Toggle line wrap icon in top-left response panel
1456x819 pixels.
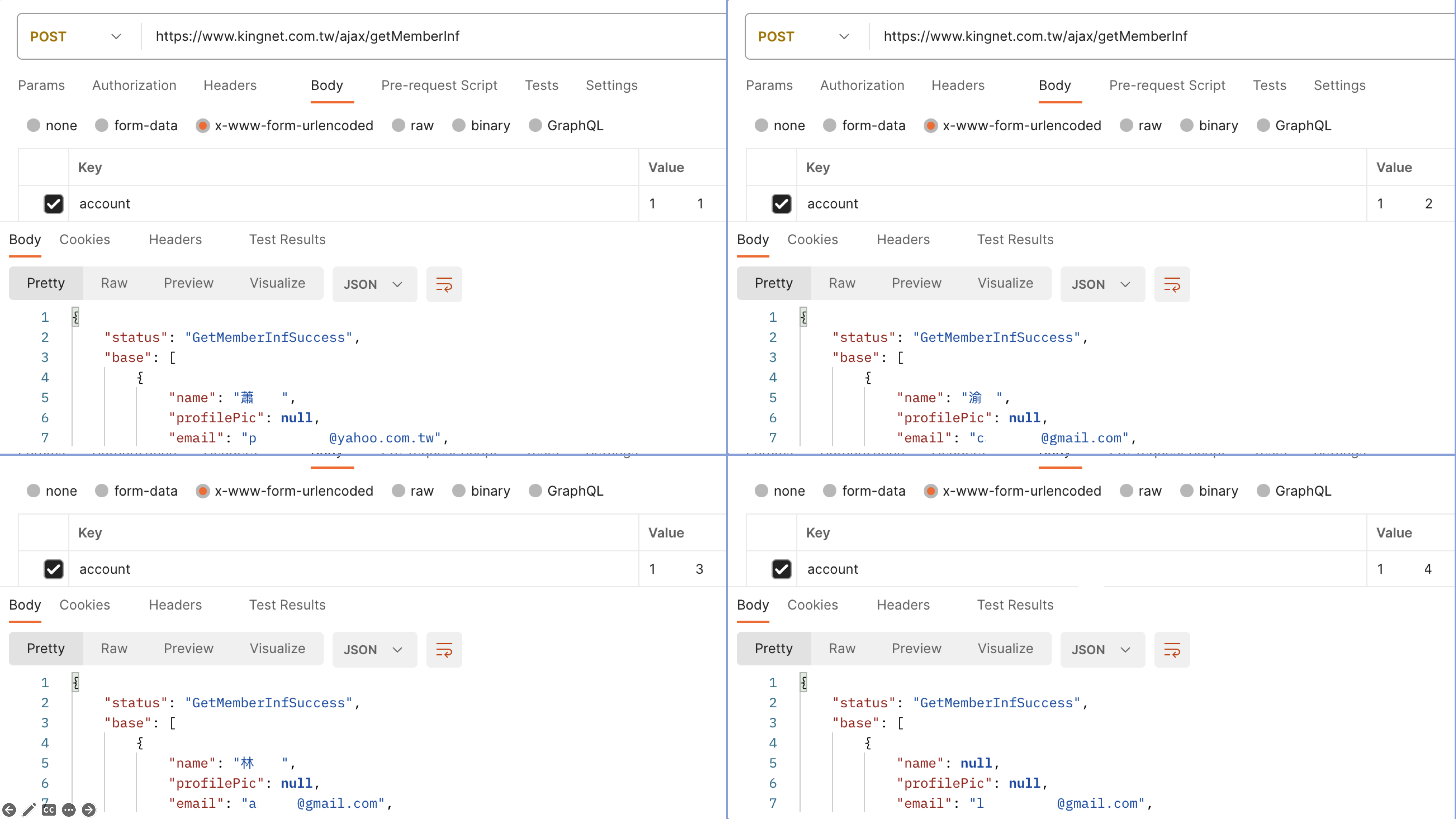pyautogui.click(x=444, y=284)
